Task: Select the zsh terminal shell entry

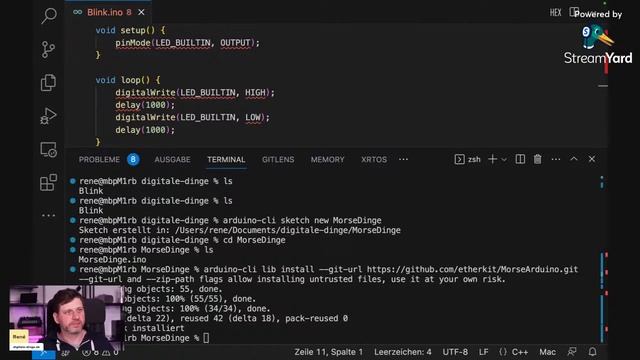Action: tap(468, 159)
